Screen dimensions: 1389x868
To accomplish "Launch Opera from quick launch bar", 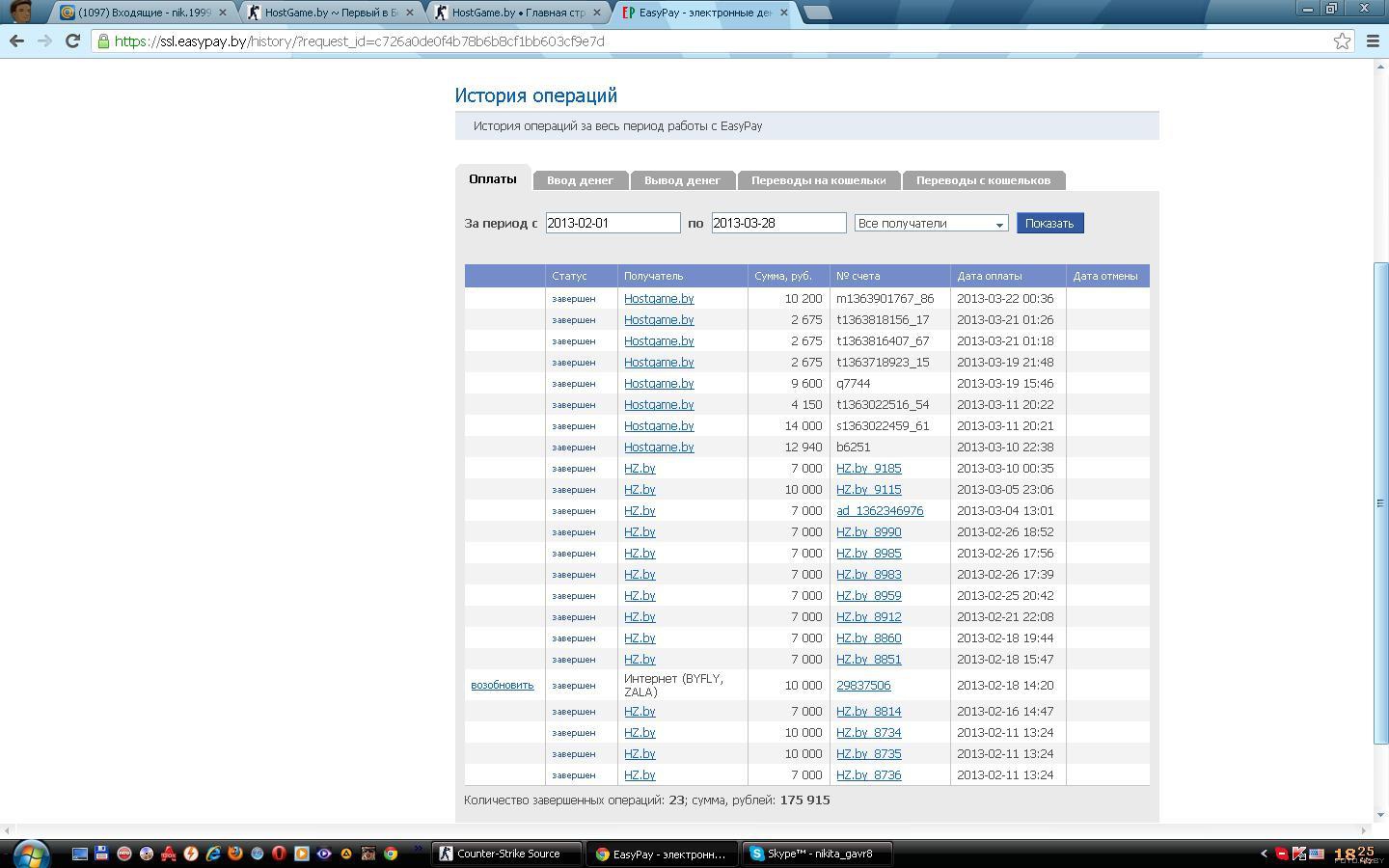I will 279,854.
